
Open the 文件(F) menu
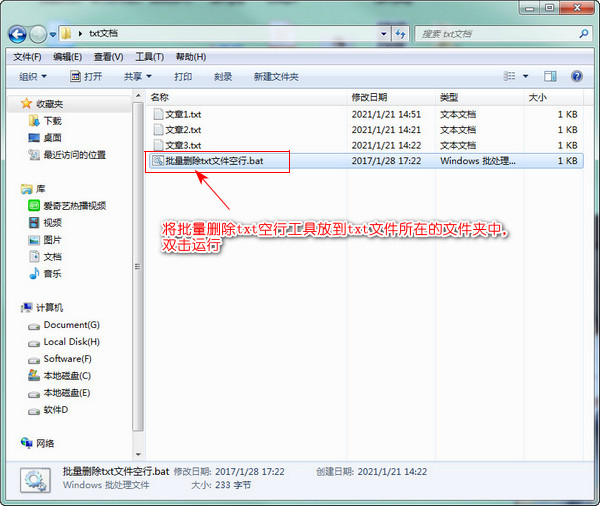coord(27,57)
